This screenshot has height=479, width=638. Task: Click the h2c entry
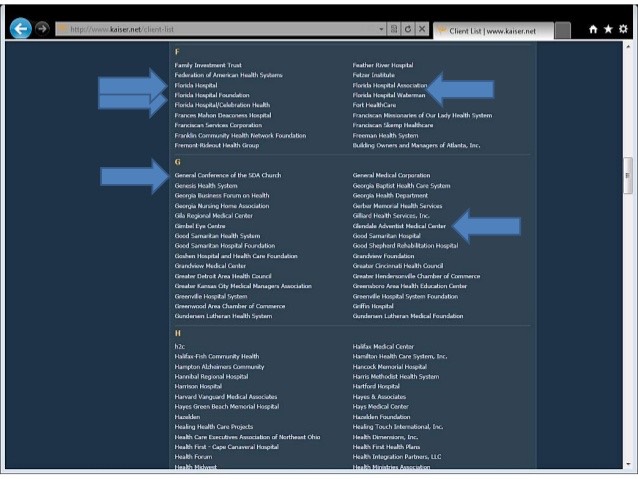click(179, 347)
